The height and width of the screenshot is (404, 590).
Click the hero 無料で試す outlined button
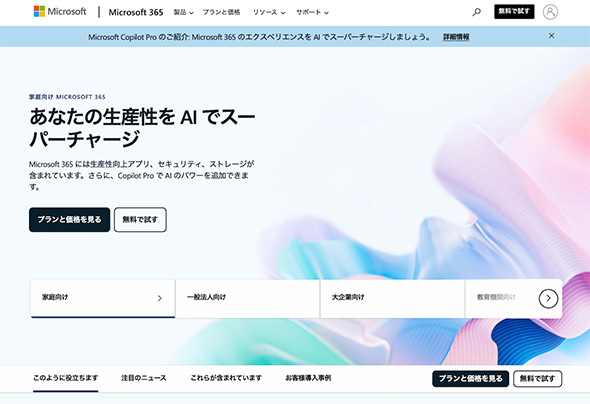tap(140, 220)
